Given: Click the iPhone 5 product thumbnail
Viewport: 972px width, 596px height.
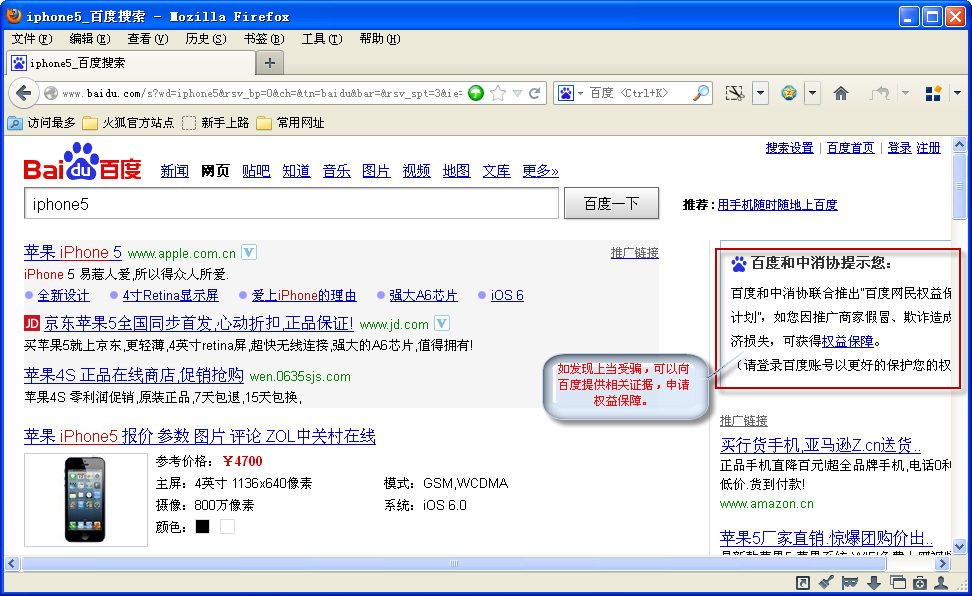Looking at the screenshot, I should [86, 500].
